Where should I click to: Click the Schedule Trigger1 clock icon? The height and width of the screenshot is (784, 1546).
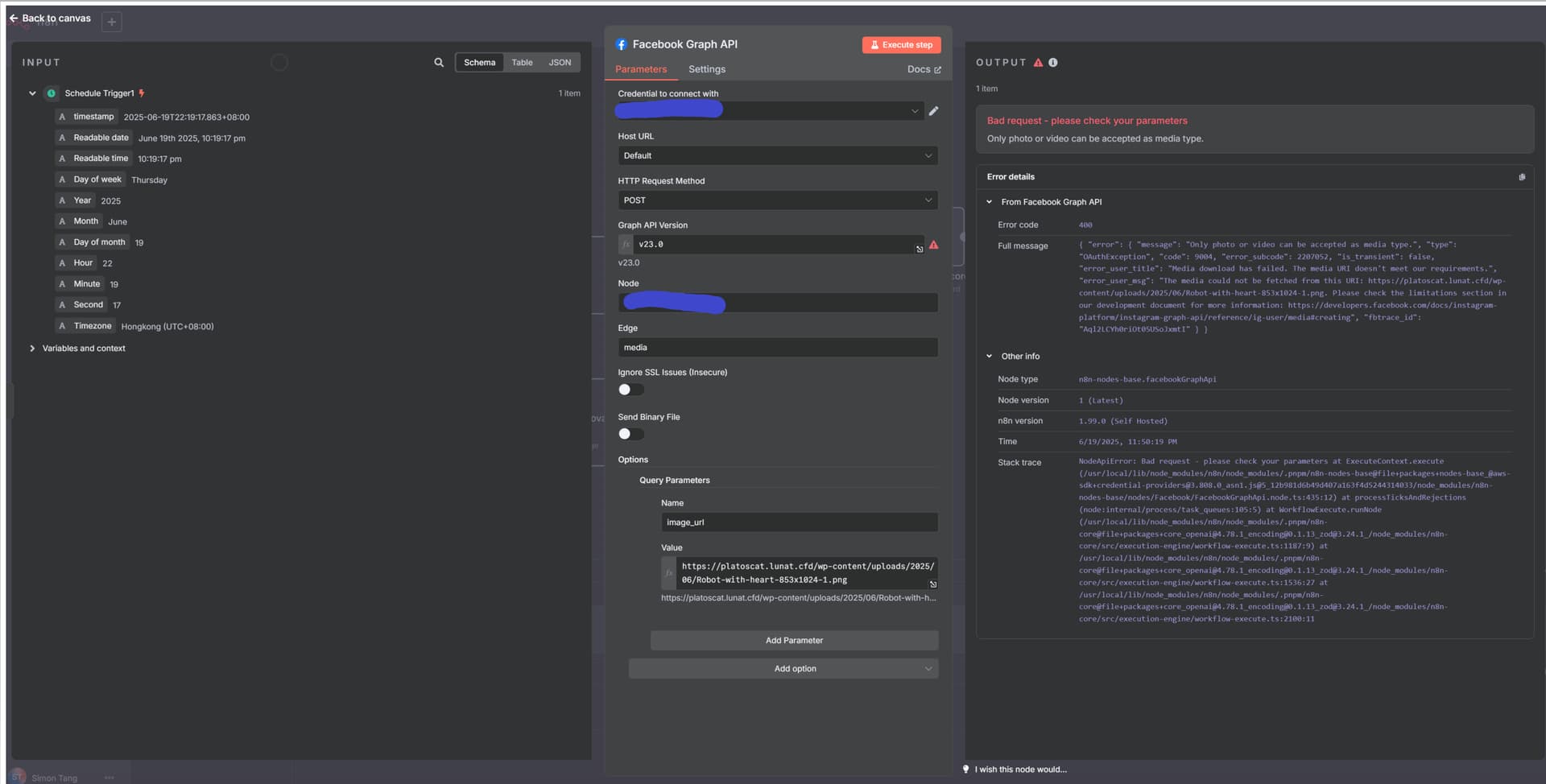pyautogui.click(x=52, y=93)
